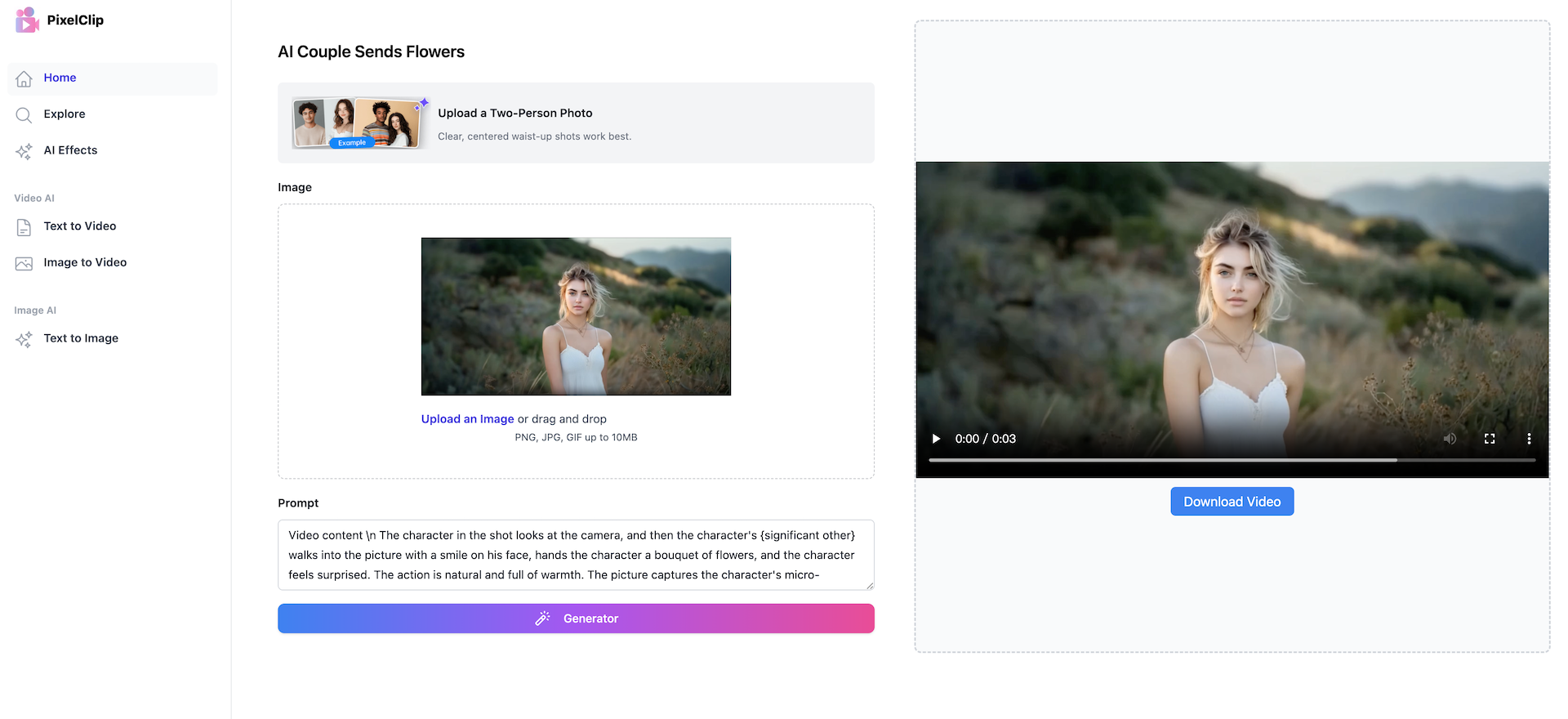Image resolution: width=1568 pixels, height=719 pixels.
Task: Click the Image to Video picture icon
Action: 24,263
